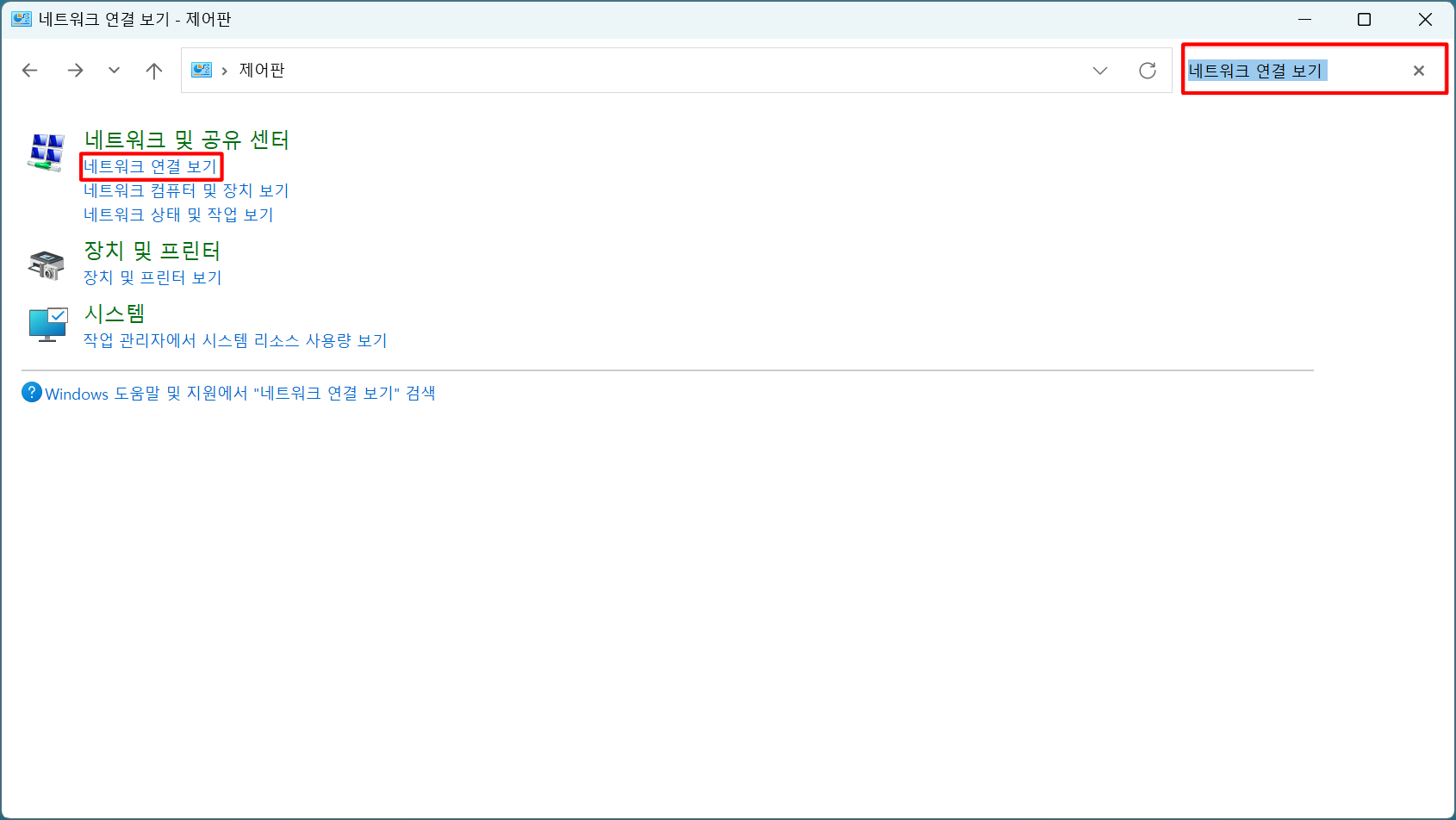Click the System monitor icon
1456x820 pixels.
point(47,325)
